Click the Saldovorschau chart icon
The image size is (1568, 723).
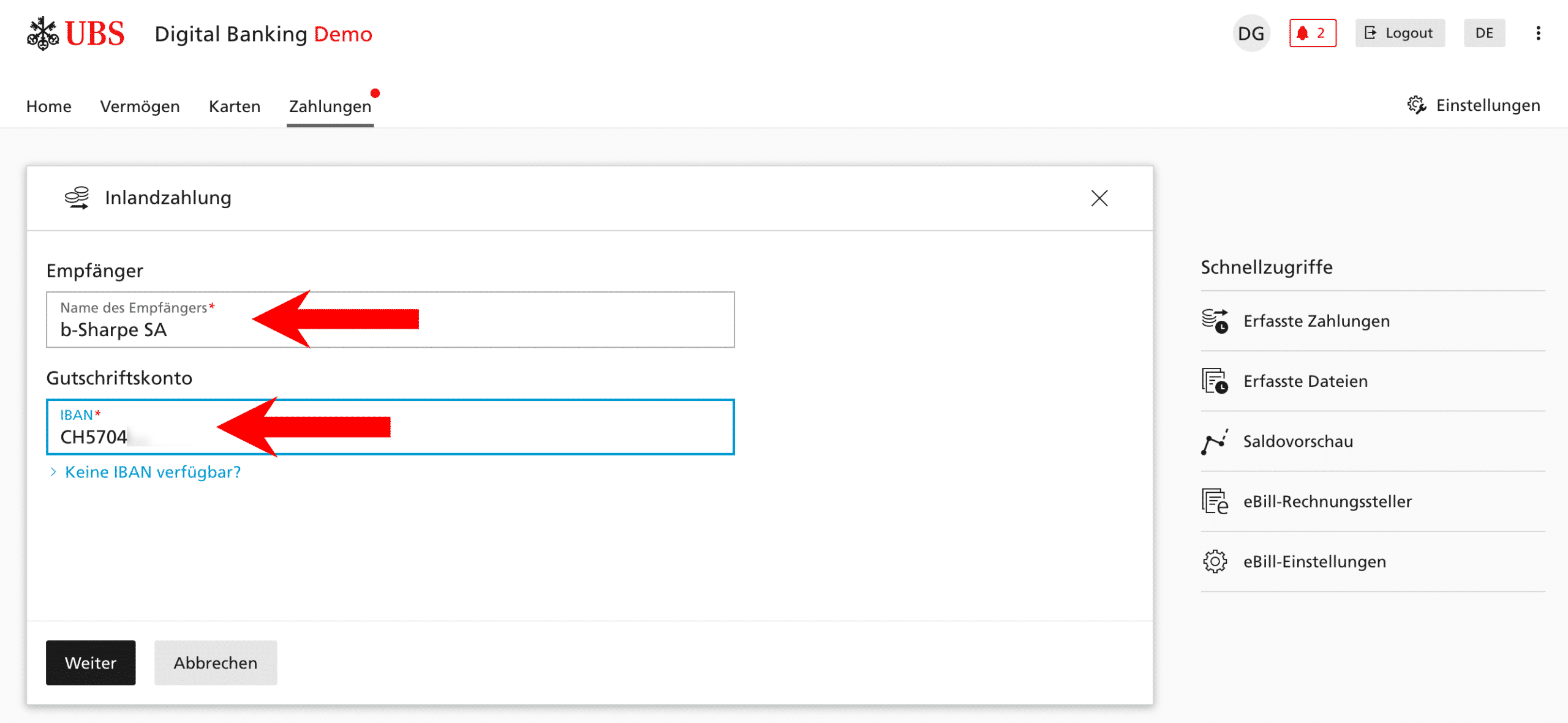tap(1215, 441)
